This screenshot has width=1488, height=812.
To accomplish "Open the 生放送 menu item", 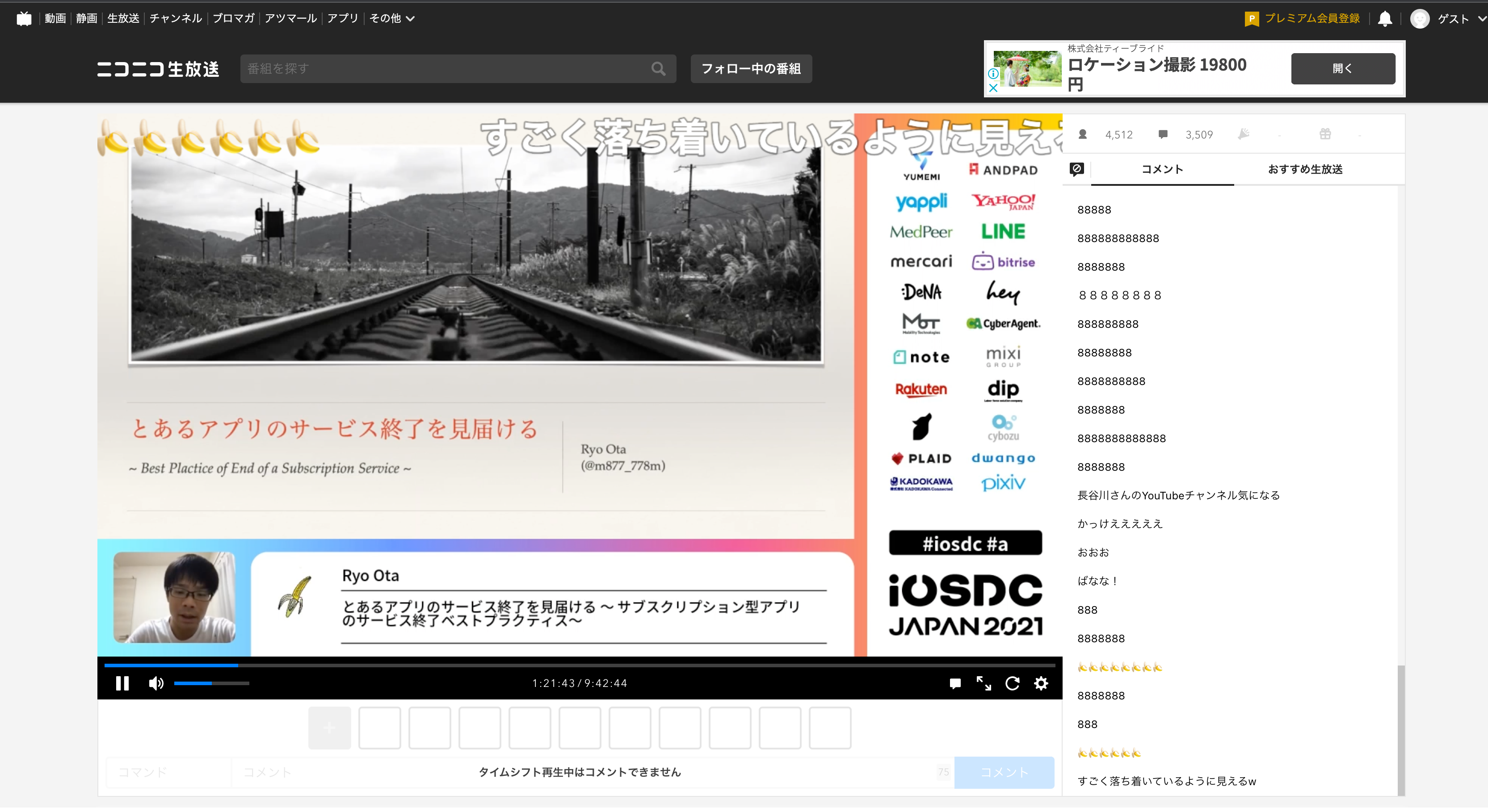I will click(x=123, y=18).
